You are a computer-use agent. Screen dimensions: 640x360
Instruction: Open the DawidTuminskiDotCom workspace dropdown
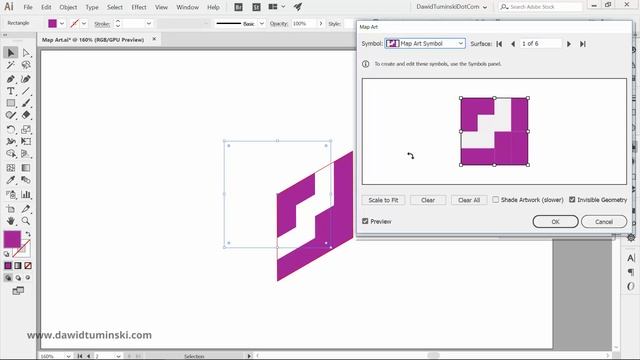coord(451,7)
